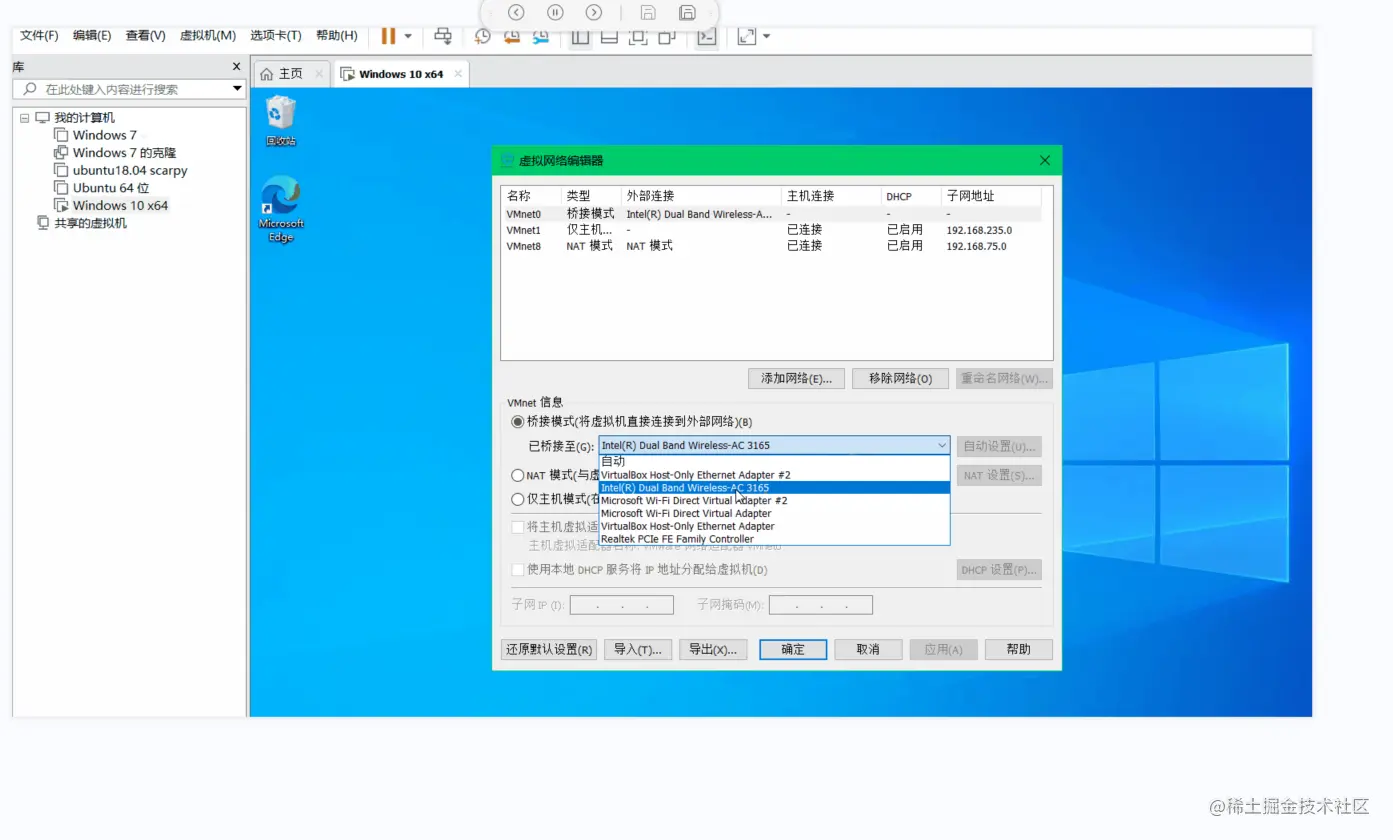Switch to the 主页 tab

pyautogui.click(x=291, y=74)
